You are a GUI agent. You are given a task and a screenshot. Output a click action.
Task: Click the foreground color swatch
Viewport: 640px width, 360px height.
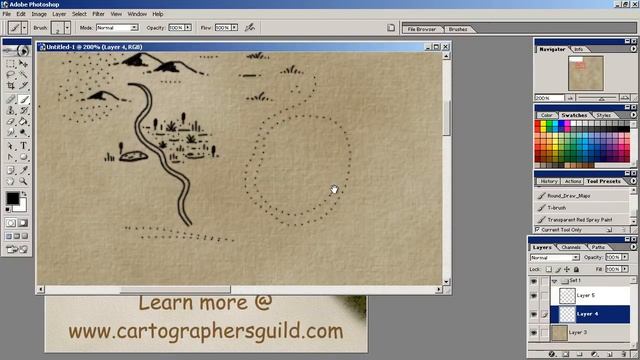coord(12,198)
